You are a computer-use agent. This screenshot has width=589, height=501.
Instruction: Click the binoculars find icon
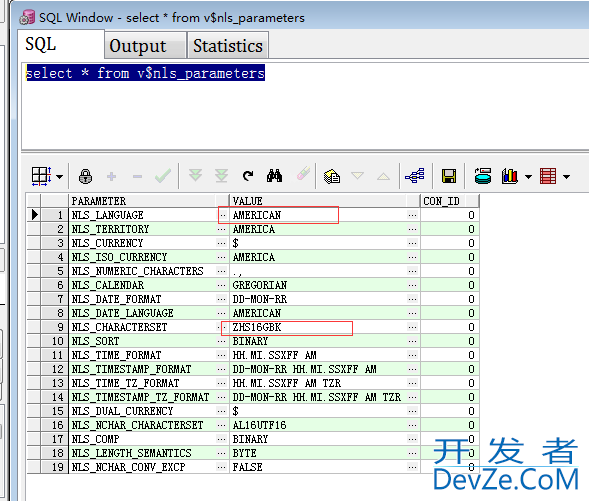(274, 176)
